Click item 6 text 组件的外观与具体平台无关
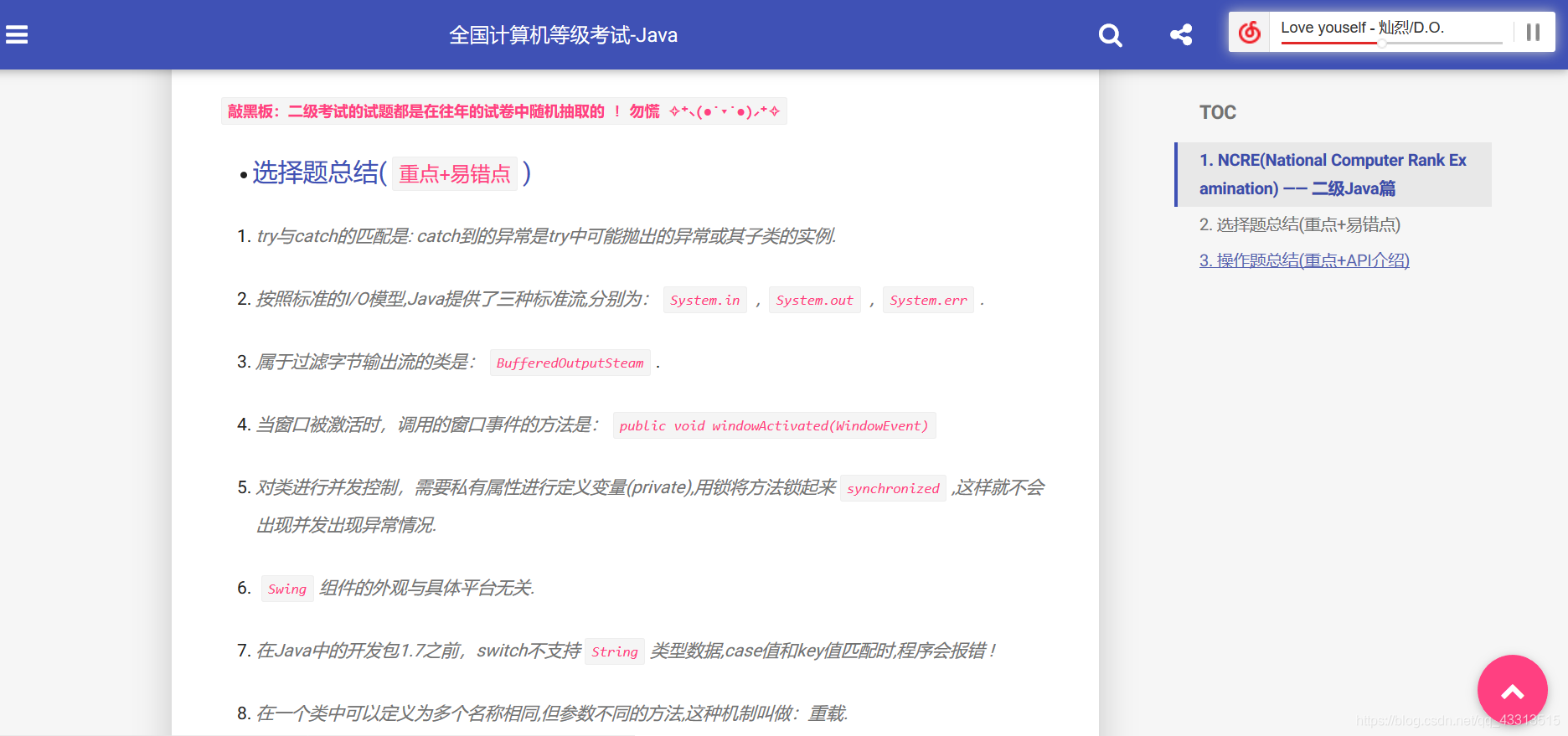 pyautogui.click(x=427, y=588)
